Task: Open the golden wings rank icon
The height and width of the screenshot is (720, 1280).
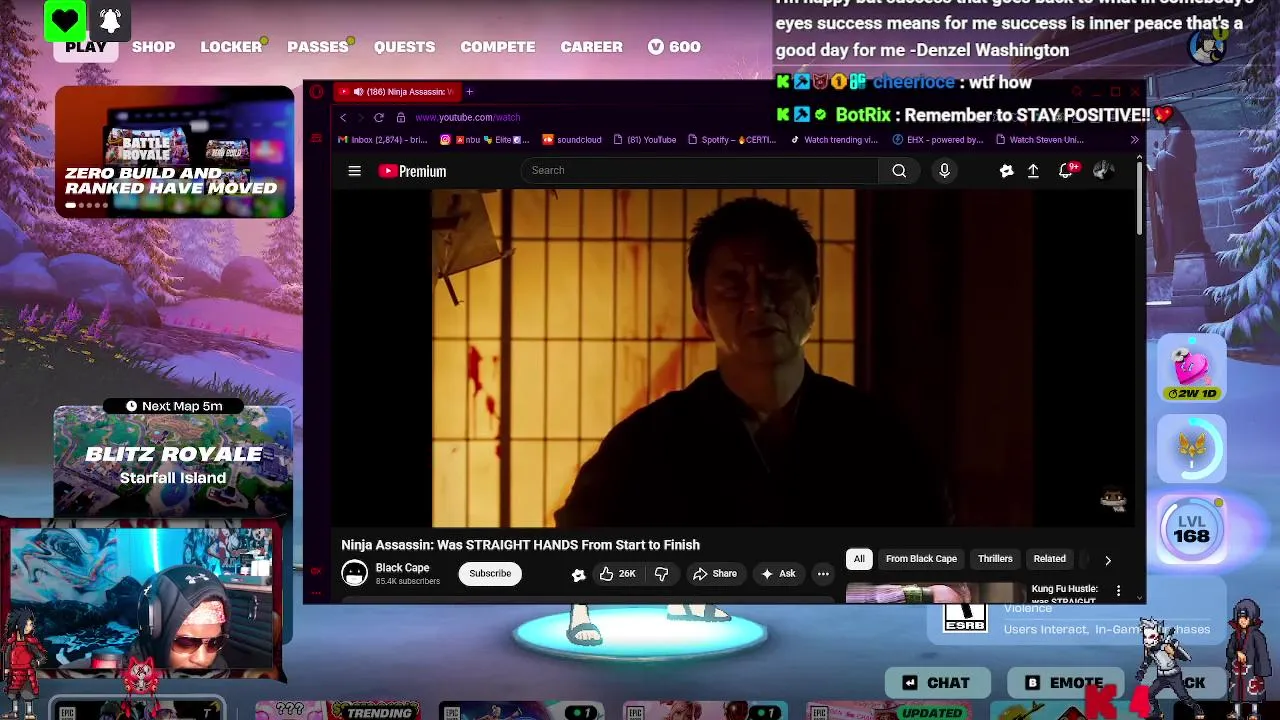Action: (x=1191, y=450)
